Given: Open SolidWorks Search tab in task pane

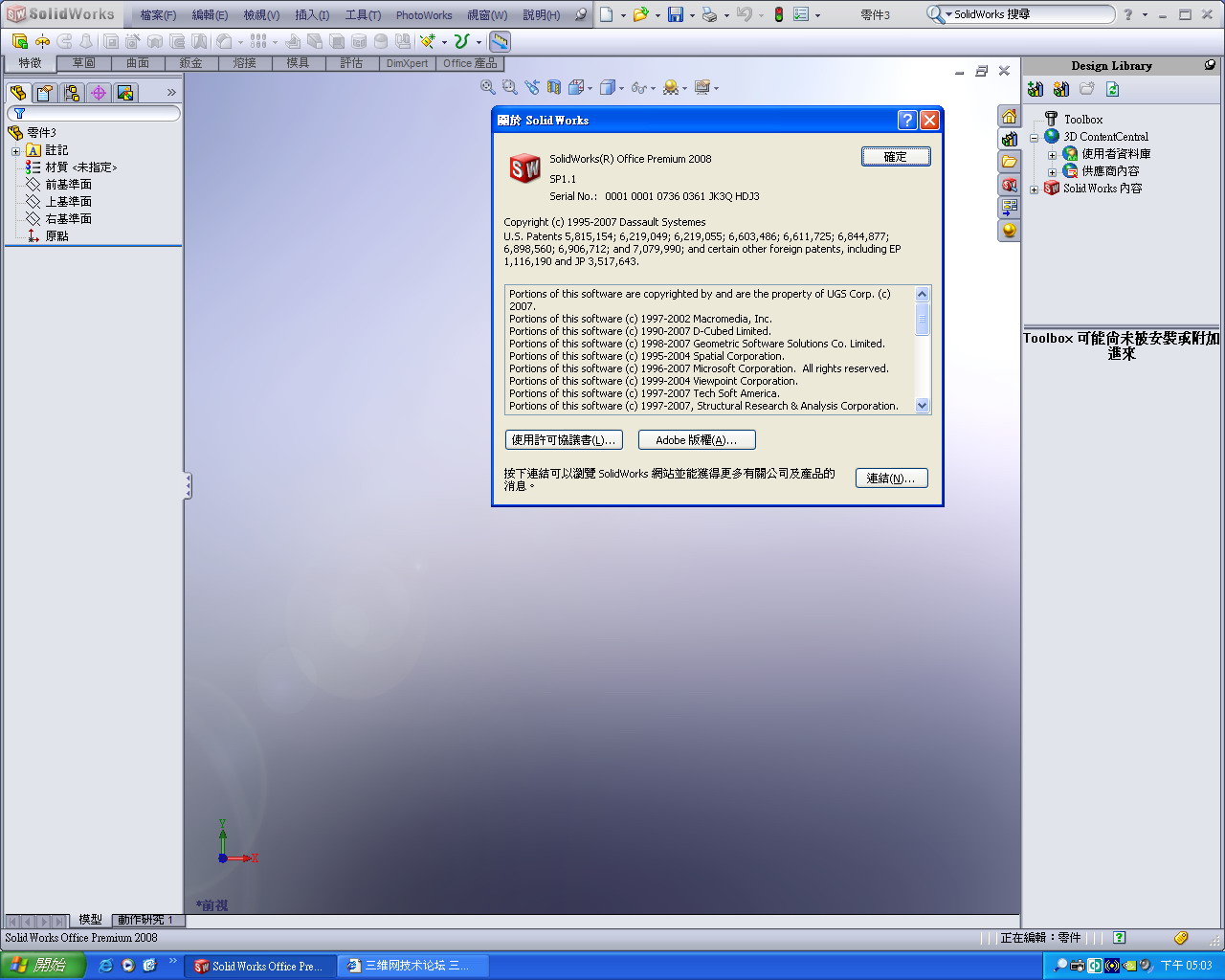Looking at the screenshot, I should [x=1009, y=185].
